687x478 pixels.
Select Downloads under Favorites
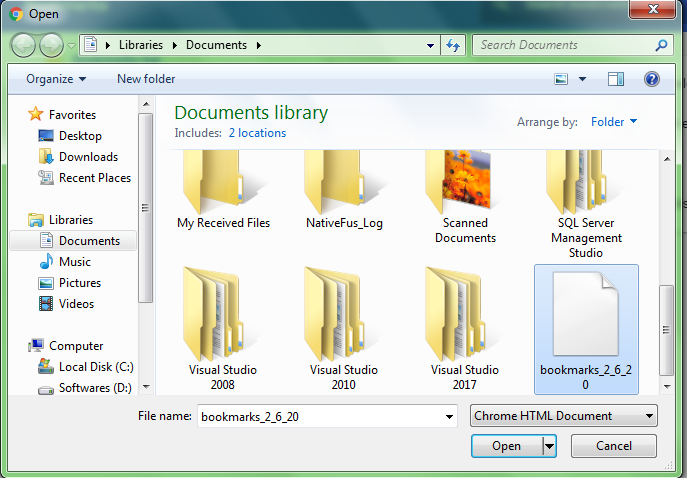(78, 157)
